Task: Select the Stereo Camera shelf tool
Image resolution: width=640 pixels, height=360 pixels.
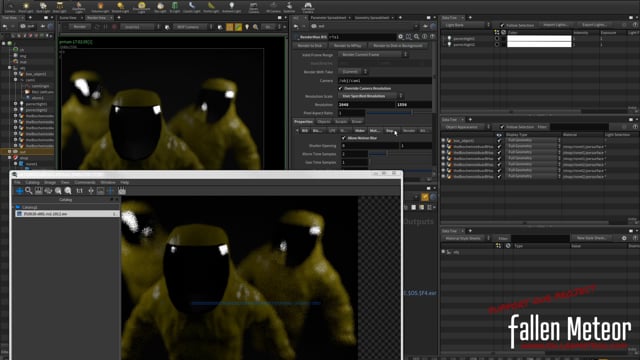Action: tap(253, 7)
